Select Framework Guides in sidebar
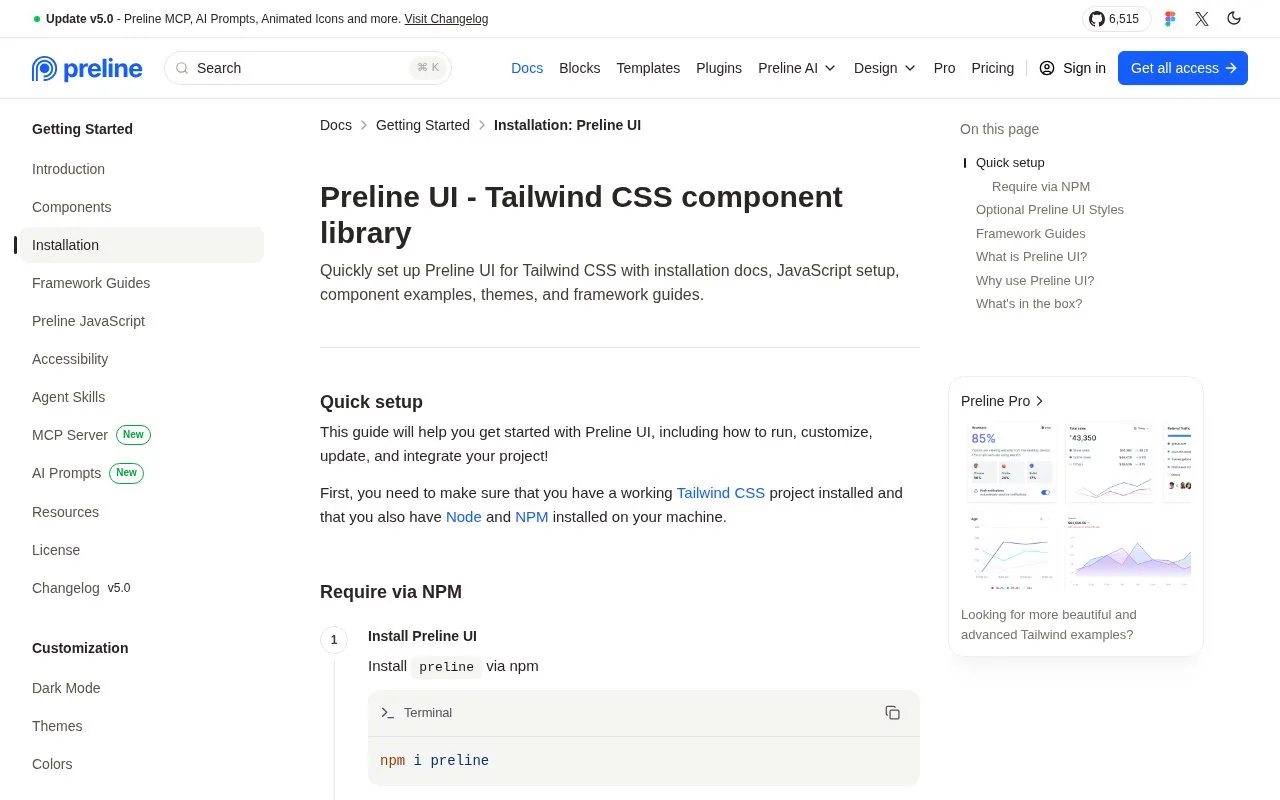Image resolution: width=1280 pixels, height=800 pixels. 142,283
